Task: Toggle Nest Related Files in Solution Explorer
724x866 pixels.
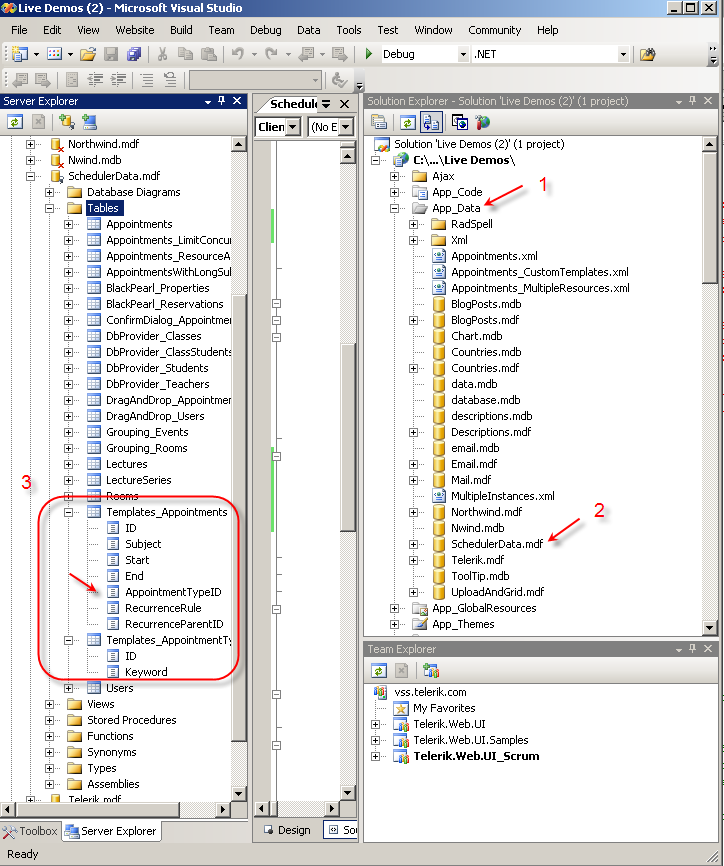Action: (431, 122)
